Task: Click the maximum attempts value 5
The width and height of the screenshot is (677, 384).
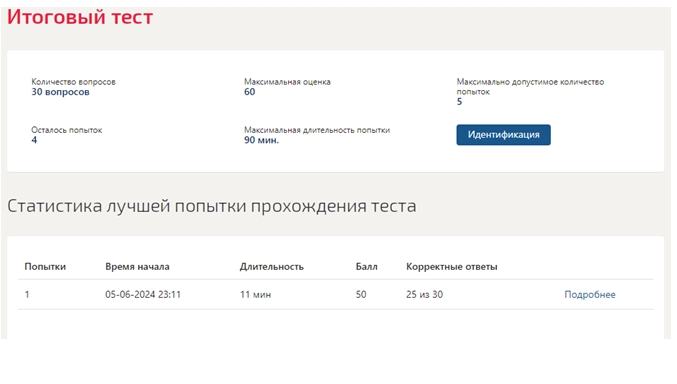Action: point(459,102)
